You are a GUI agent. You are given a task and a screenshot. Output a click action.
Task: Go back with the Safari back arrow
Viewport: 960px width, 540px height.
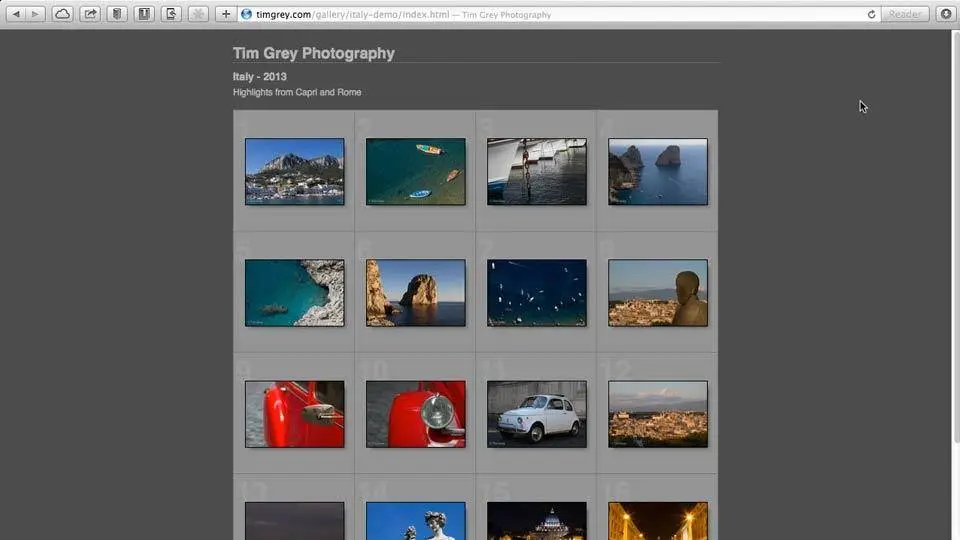click(x=17, y=14)
